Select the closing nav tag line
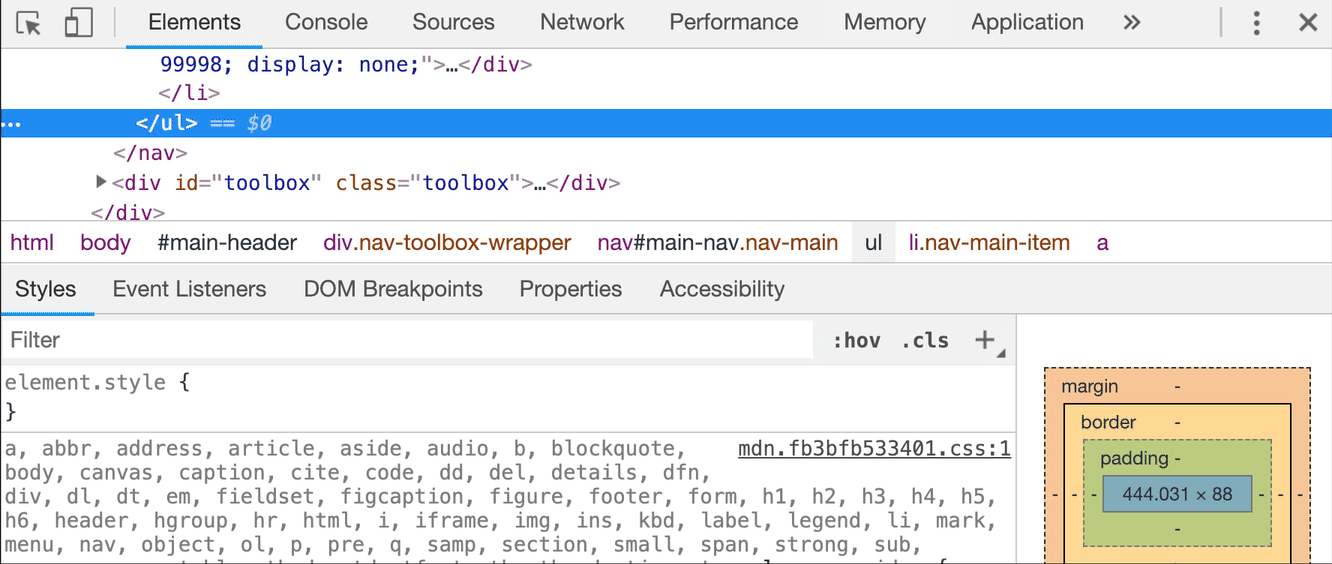 151,153
